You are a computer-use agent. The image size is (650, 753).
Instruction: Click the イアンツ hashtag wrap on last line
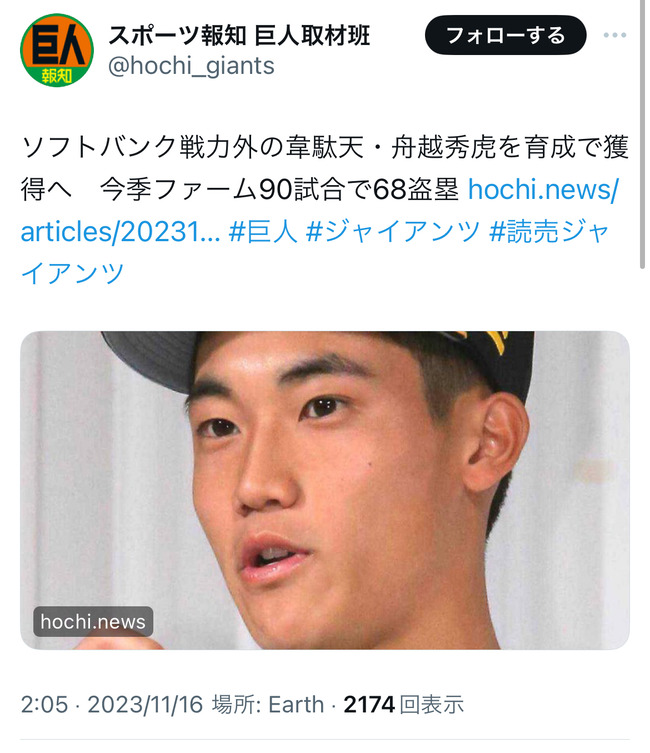click(72, 273)
